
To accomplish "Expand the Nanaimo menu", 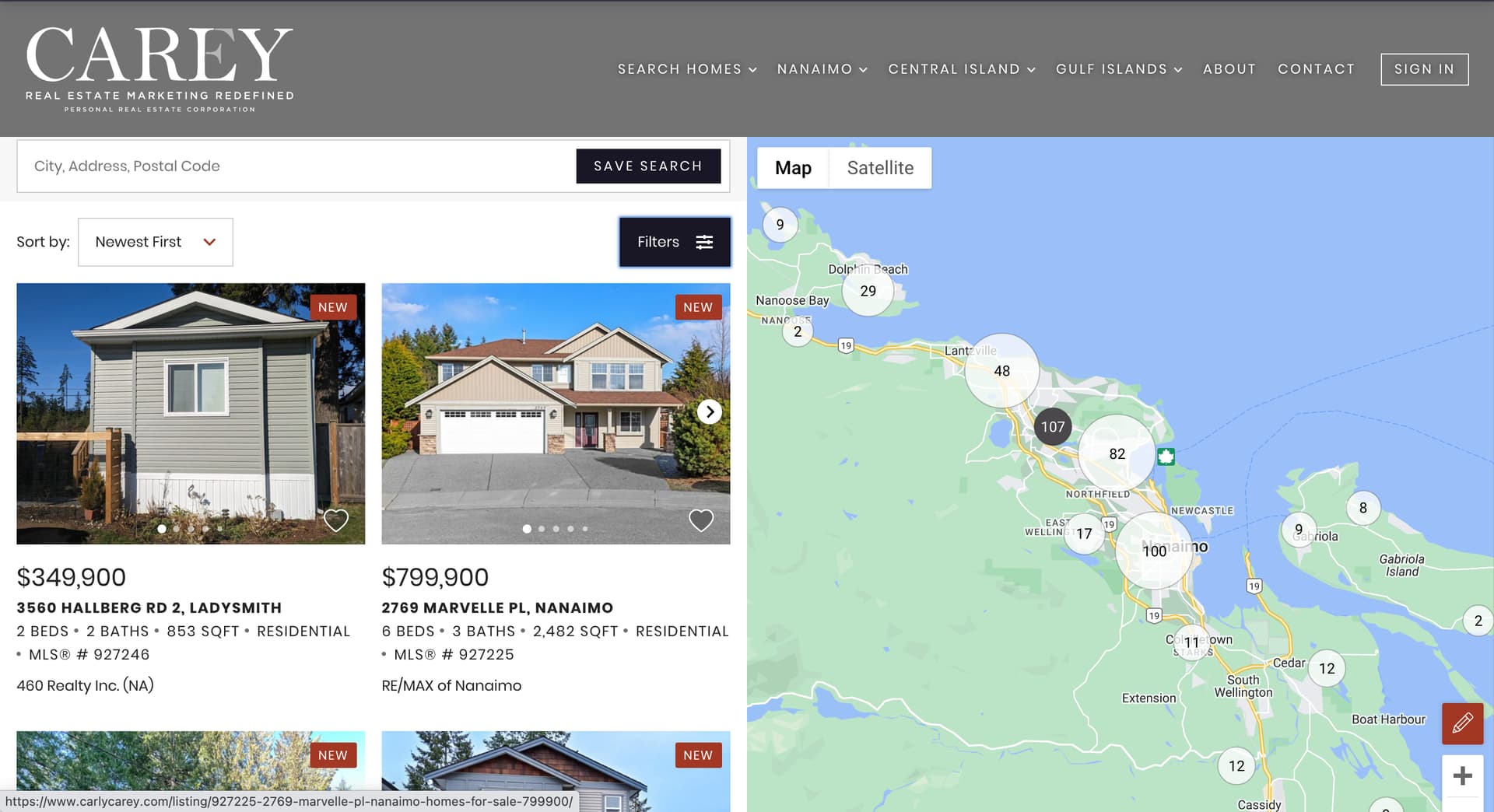I will click(822, 69).
